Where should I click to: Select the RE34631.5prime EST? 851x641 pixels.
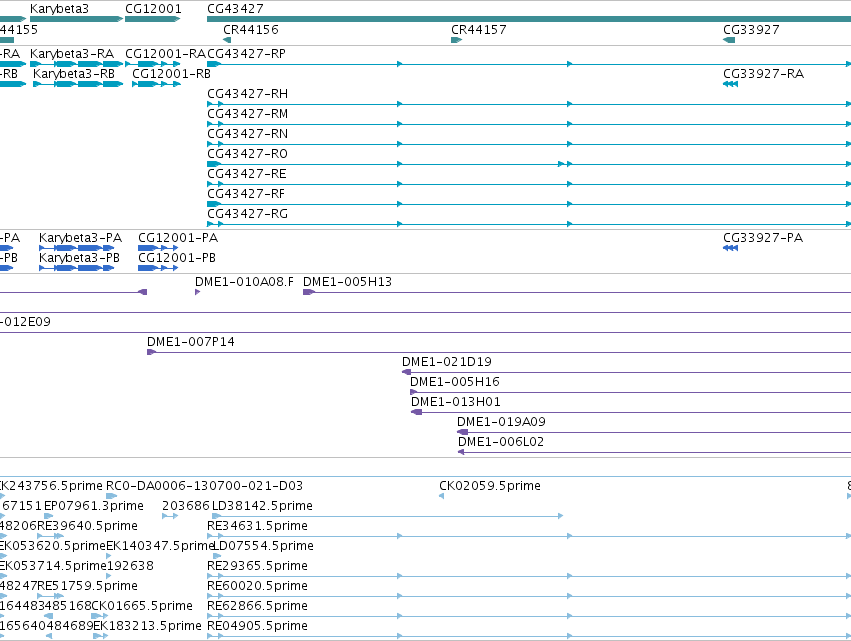tap(529, 536)
